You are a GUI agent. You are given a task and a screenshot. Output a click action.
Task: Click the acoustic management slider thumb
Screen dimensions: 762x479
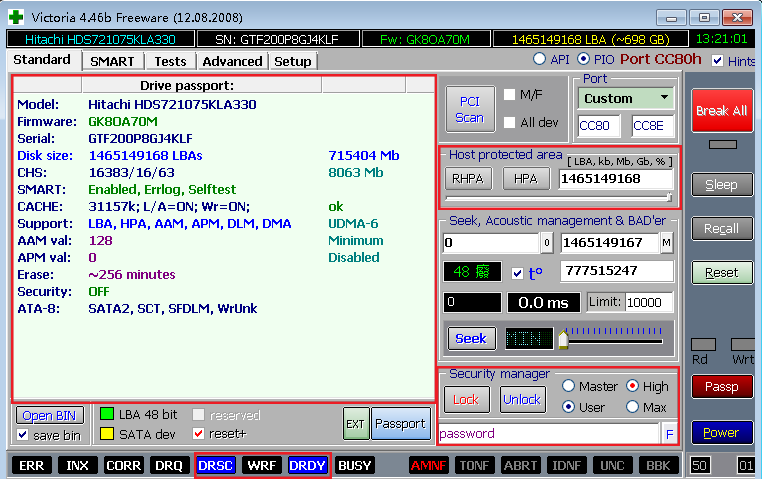click(x=563, y=339)
